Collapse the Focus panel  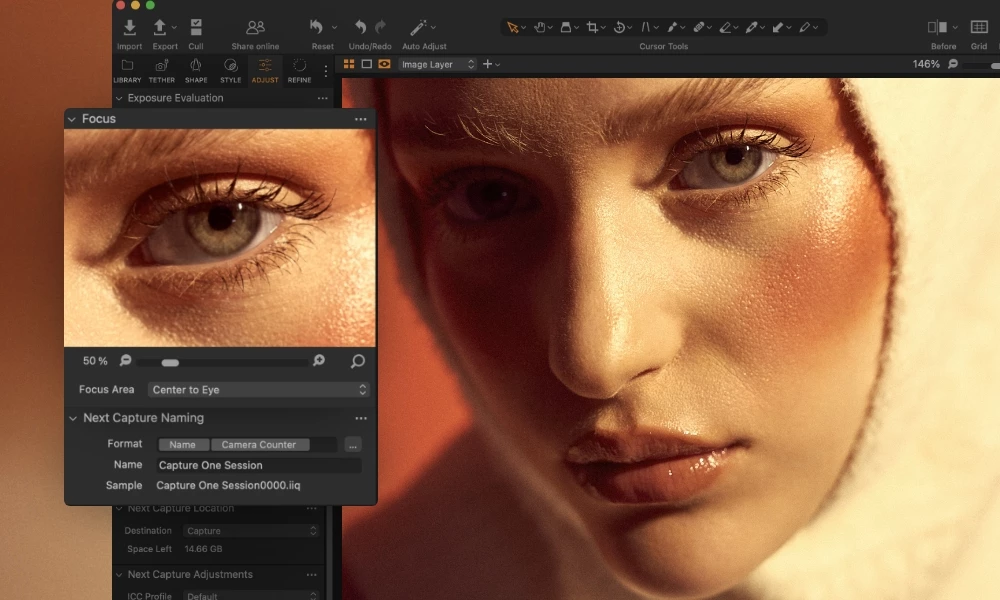pyautogui.click(x=72, y=118)
